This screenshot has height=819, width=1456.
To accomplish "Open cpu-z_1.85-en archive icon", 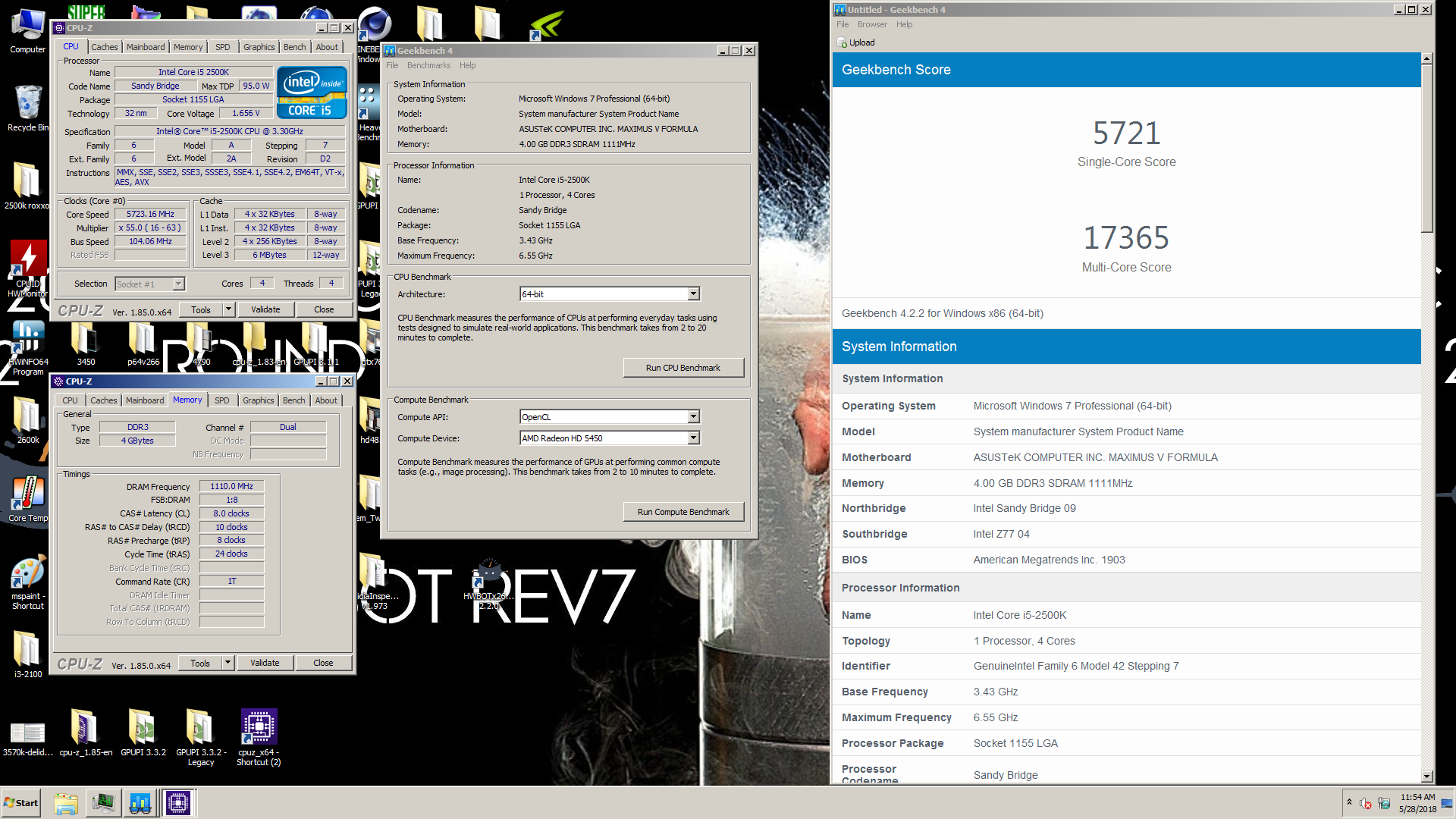I will click(x=86, y=733).
